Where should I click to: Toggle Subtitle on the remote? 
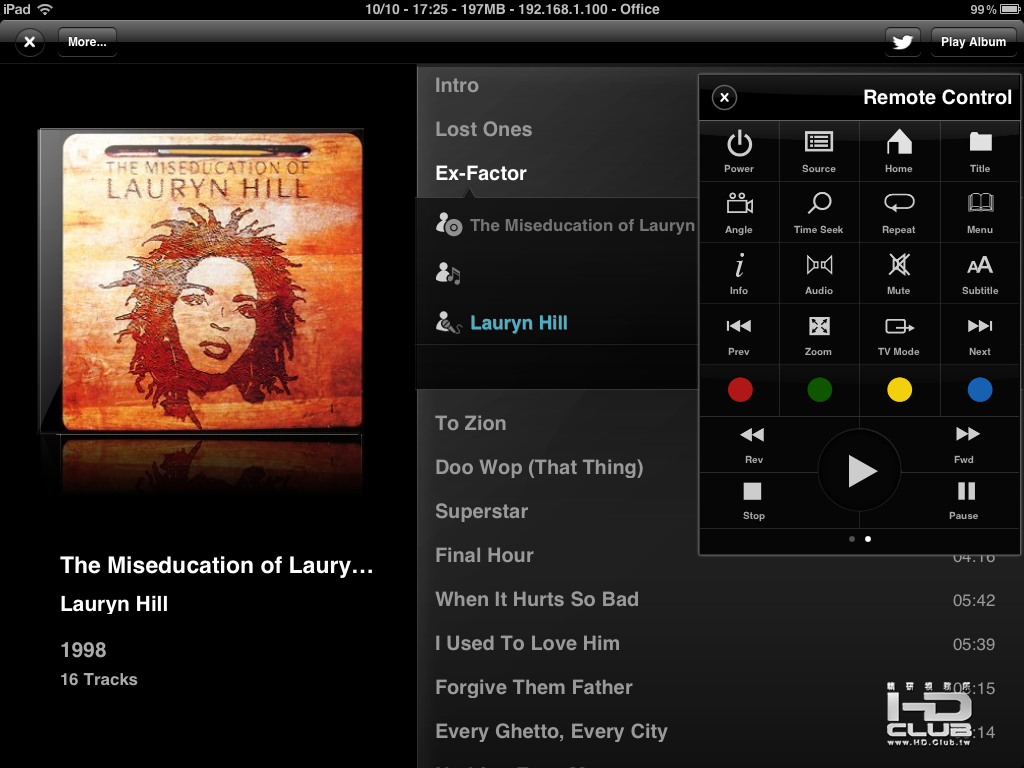tap(980, 274)
